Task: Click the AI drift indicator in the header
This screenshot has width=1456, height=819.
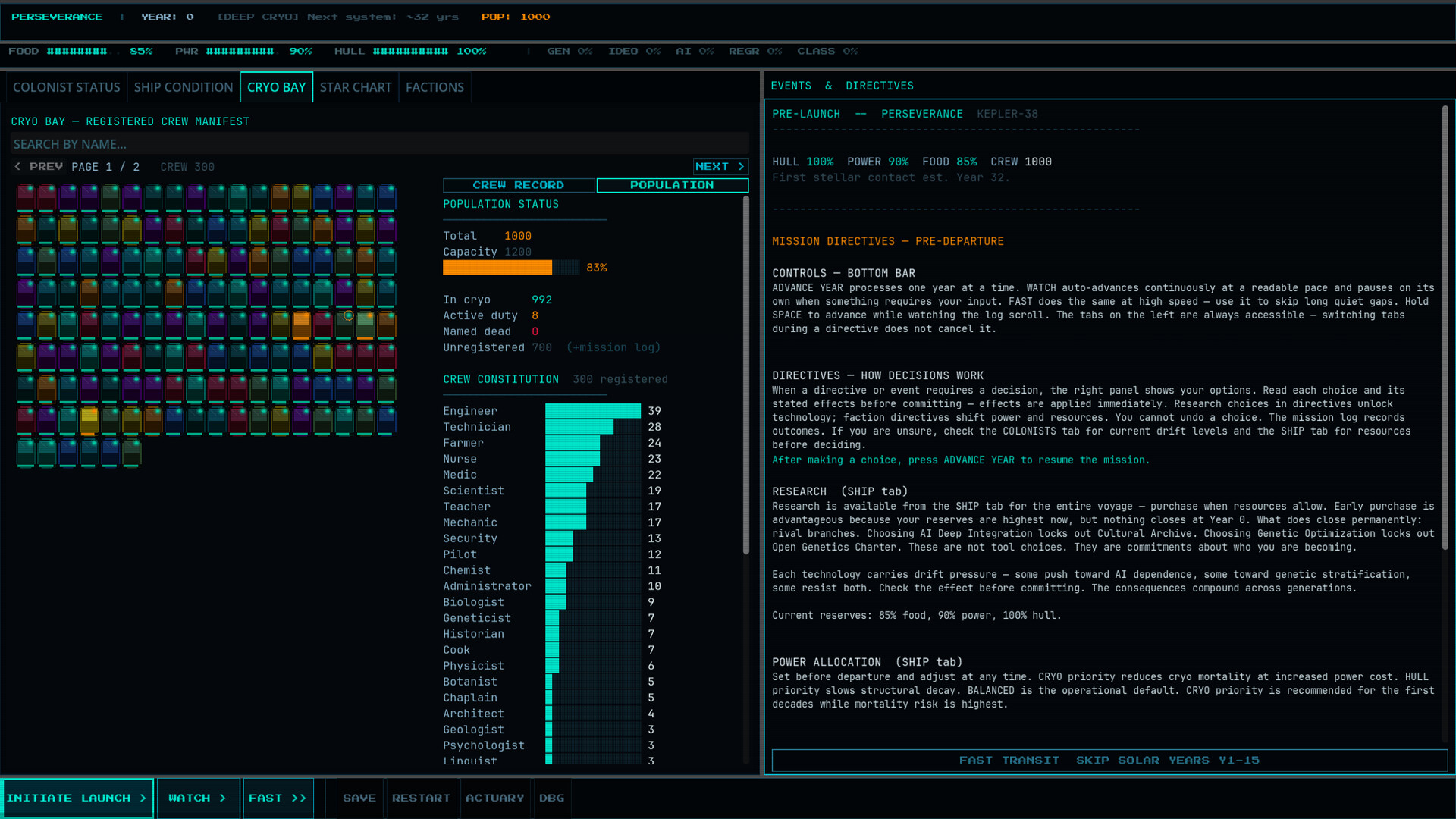Action: point(694,51)
